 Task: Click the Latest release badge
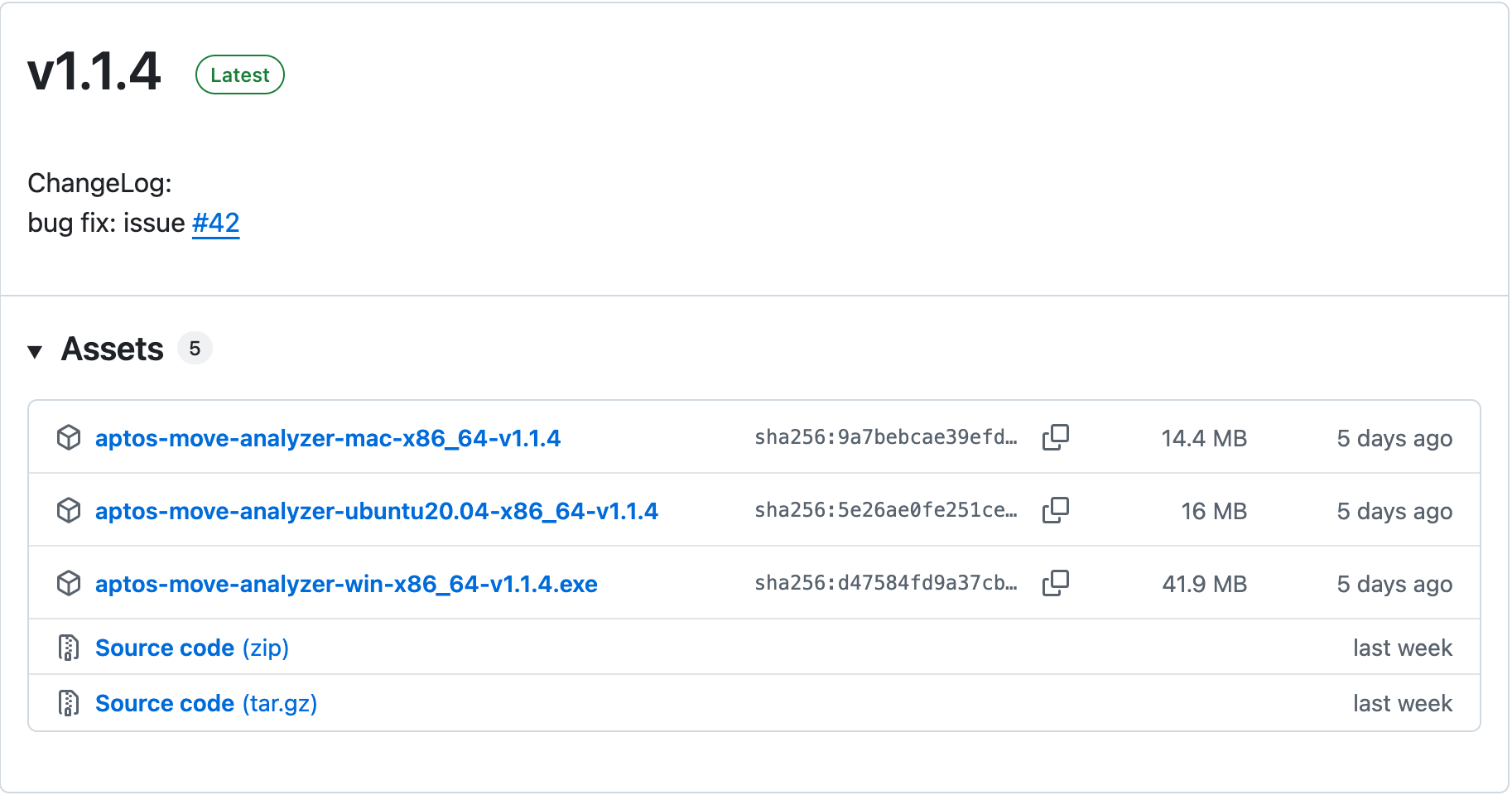click(240, 75)
